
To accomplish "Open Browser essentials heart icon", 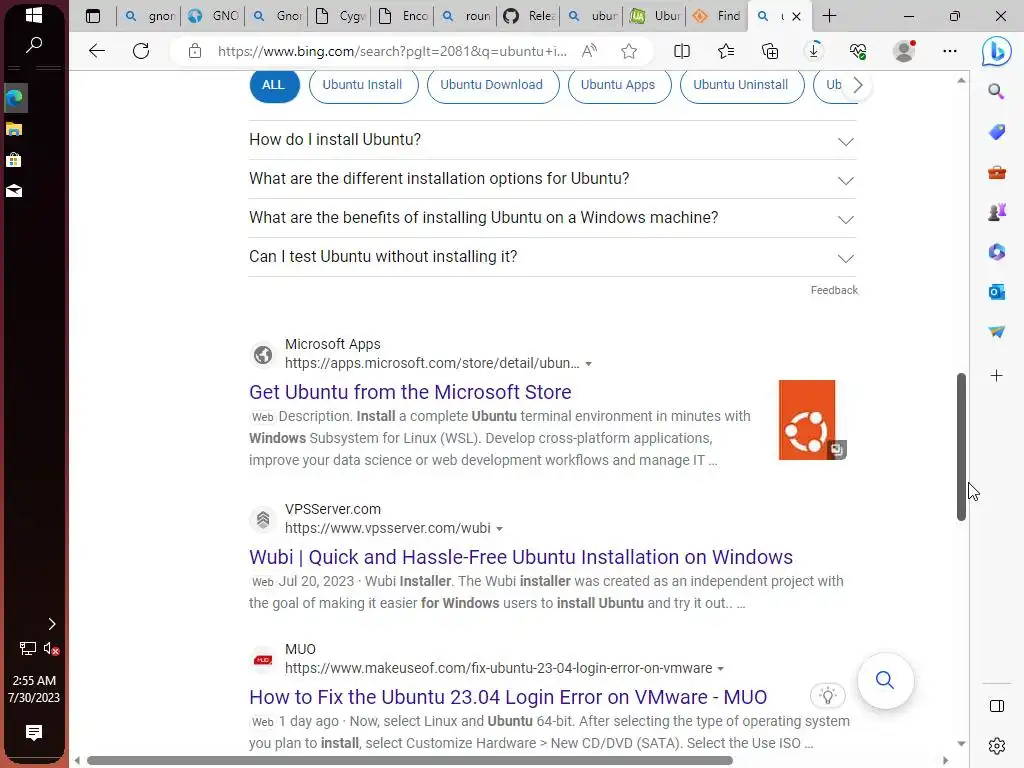I will click(x=858, y=51).
